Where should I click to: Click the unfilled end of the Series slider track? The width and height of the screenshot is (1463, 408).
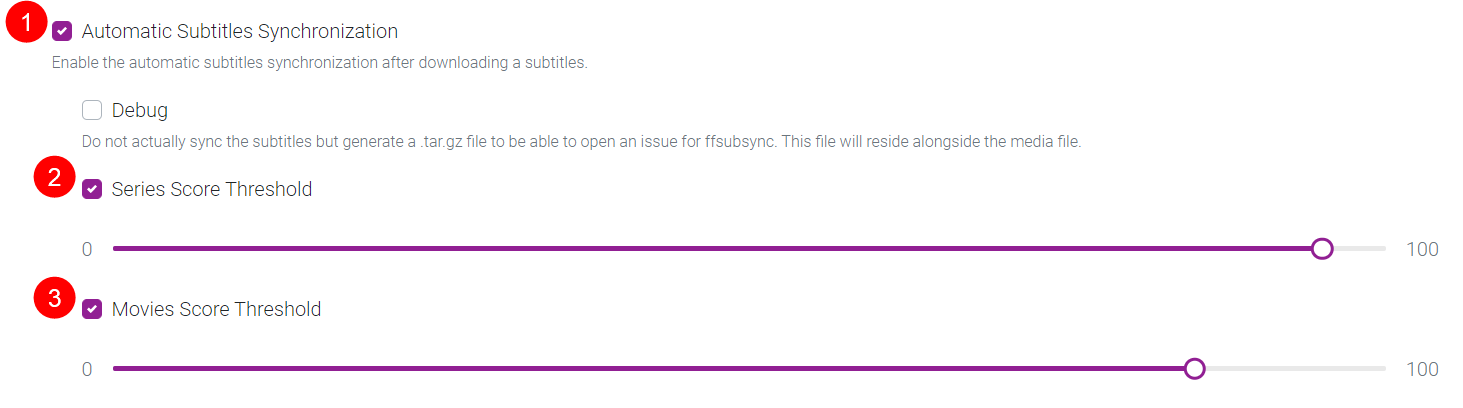[1360, 249]
